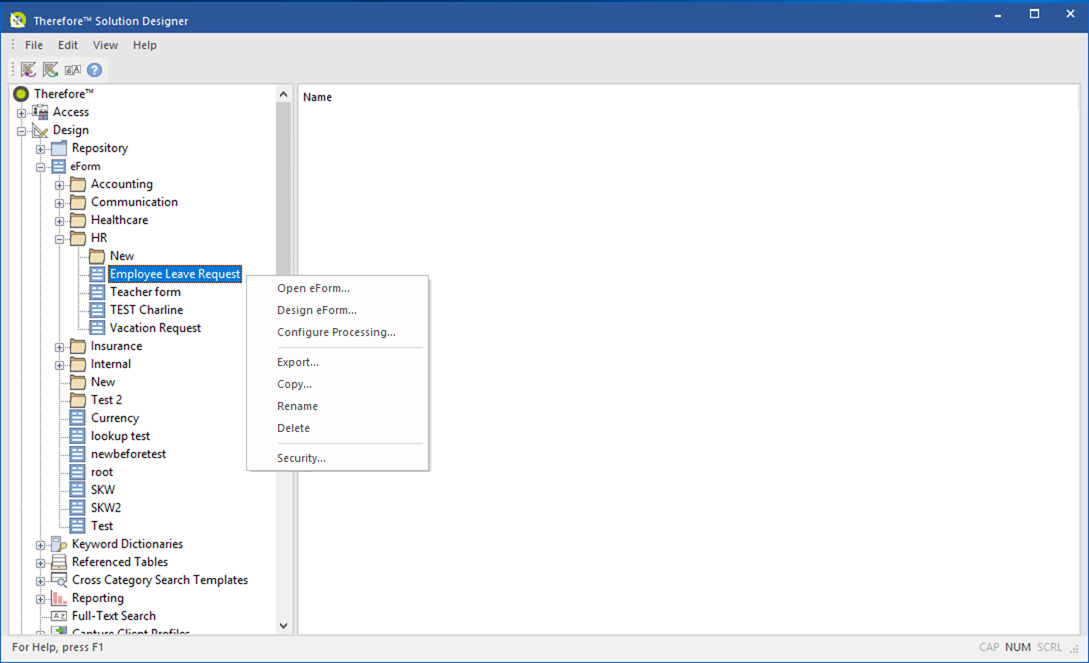
Task: Expand the Access tree node
Action: click(x=22, y=111)
